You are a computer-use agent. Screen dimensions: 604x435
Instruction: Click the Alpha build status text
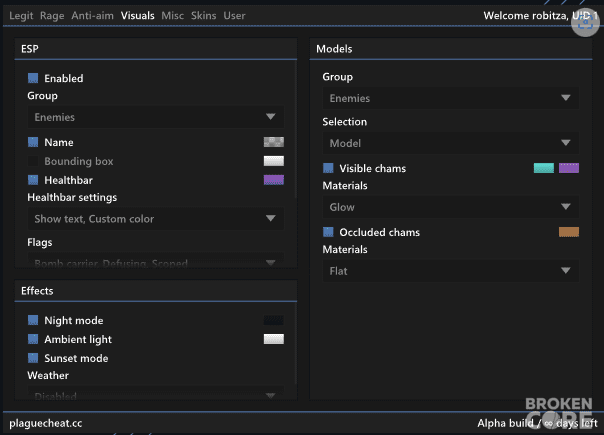click(537, 423)
